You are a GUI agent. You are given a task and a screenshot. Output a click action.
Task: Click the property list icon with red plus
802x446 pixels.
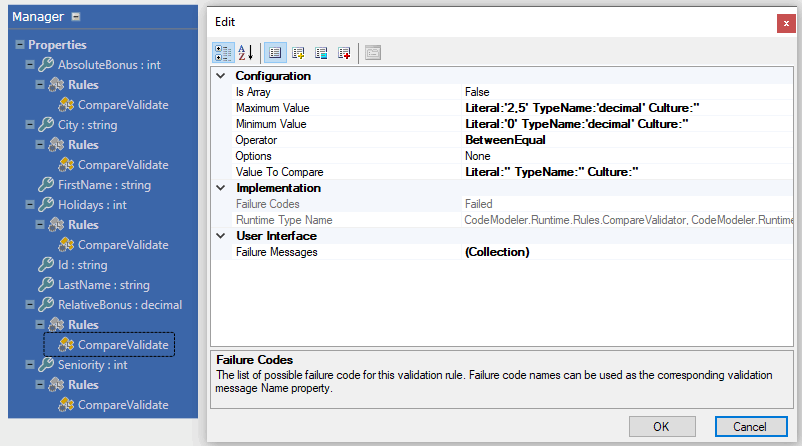click(344, 53)
